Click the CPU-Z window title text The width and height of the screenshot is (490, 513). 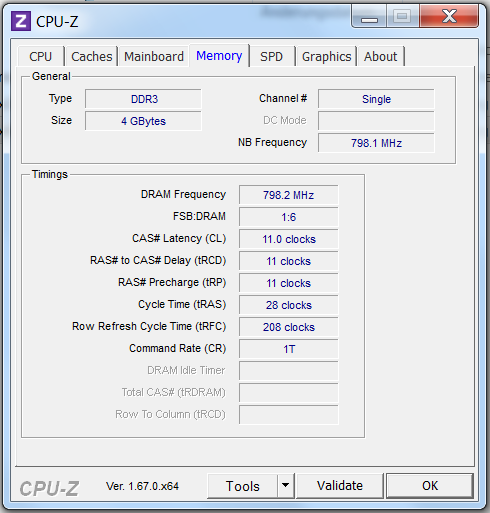(x=57, y=22)
